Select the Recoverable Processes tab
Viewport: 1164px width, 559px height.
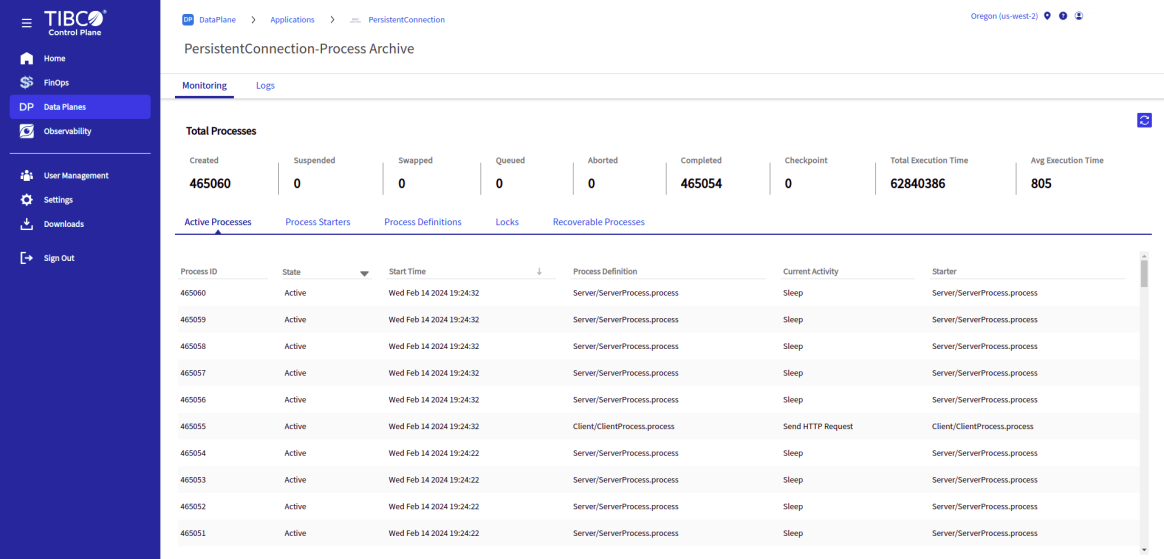pos(598,222)
